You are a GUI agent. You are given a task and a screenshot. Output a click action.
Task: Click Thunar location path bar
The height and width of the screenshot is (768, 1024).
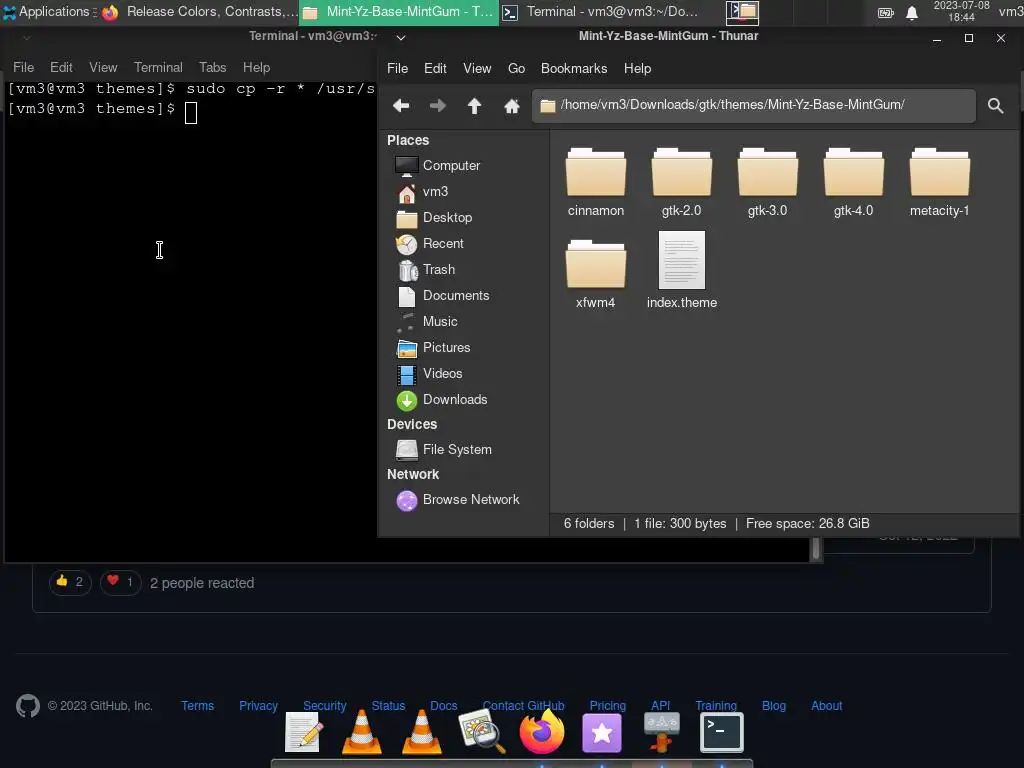[x=754, y=106]
